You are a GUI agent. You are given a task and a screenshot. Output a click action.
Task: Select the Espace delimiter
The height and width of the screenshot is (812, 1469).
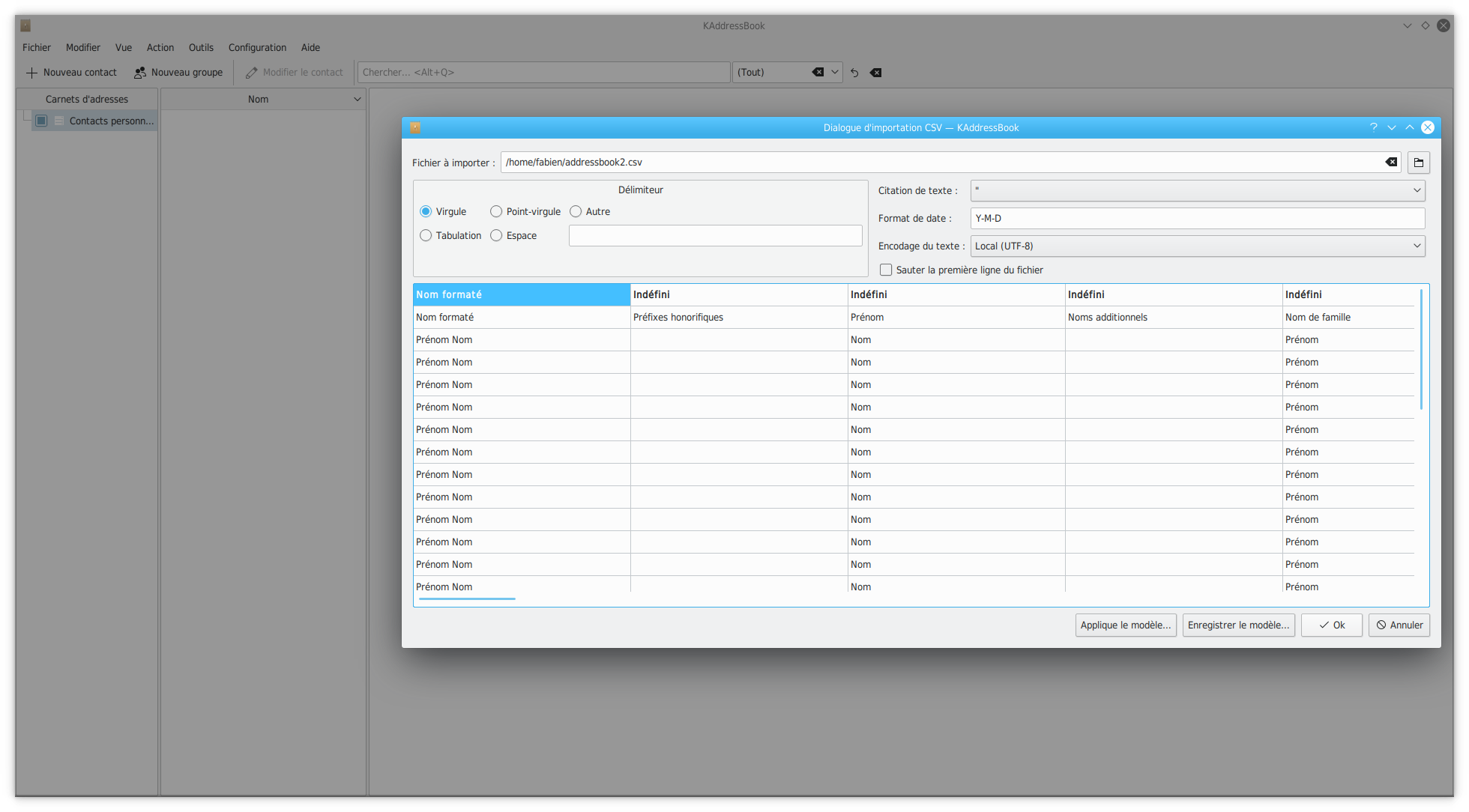pyautogui.click(x=513, y=236)
